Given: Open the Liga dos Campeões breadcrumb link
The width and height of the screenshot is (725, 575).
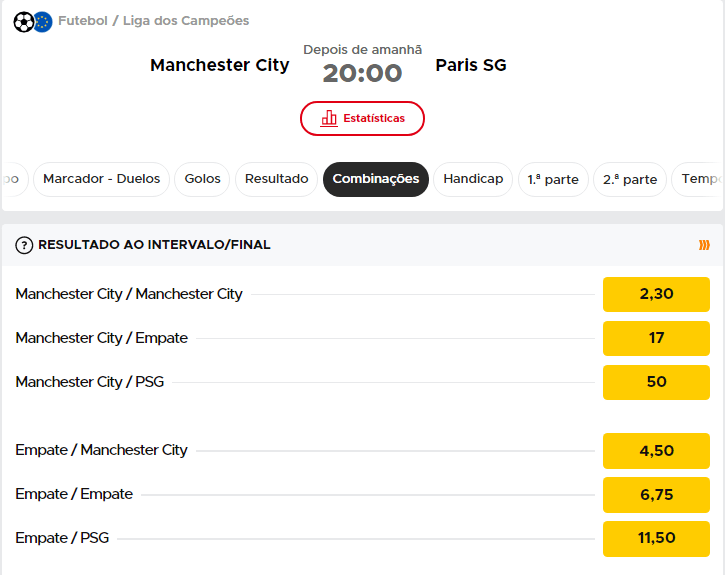Looking at the screenshot, I should pyautogui.click(x=186, y=21).
